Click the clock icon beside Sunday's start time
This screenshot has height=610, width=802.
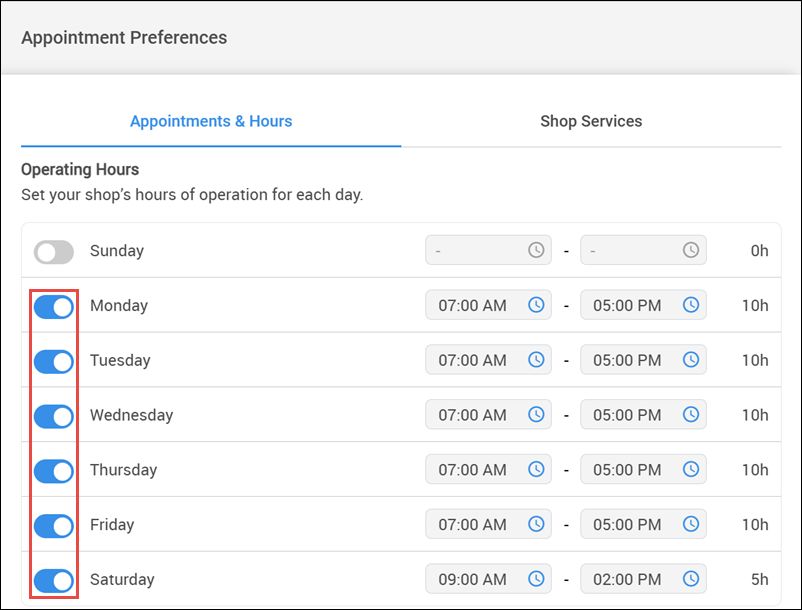pos(536,250)
